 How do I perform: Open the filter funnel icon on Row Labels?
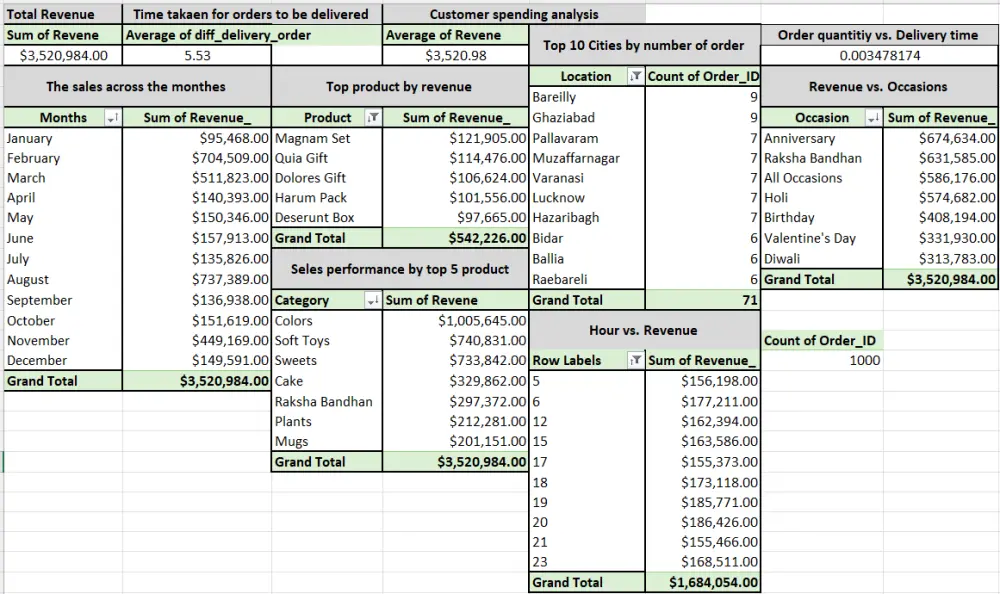click(636, 360)
